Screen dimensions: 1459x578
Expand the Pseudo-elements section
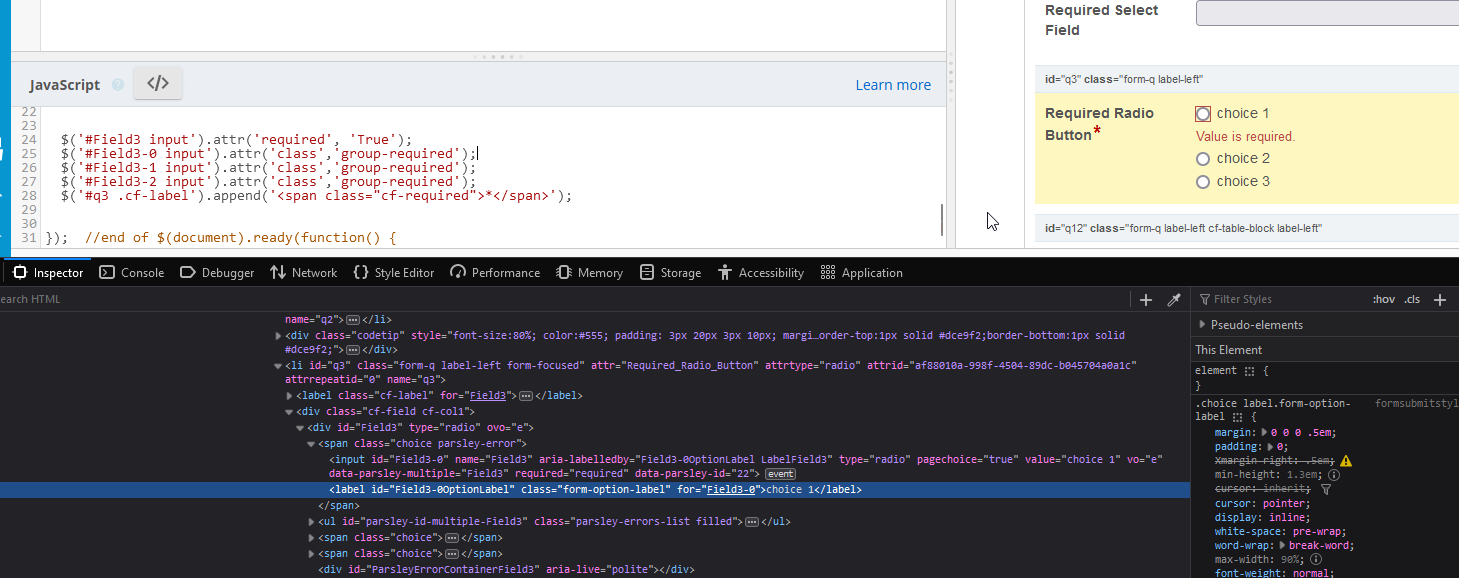click(x=1202, y=325)
